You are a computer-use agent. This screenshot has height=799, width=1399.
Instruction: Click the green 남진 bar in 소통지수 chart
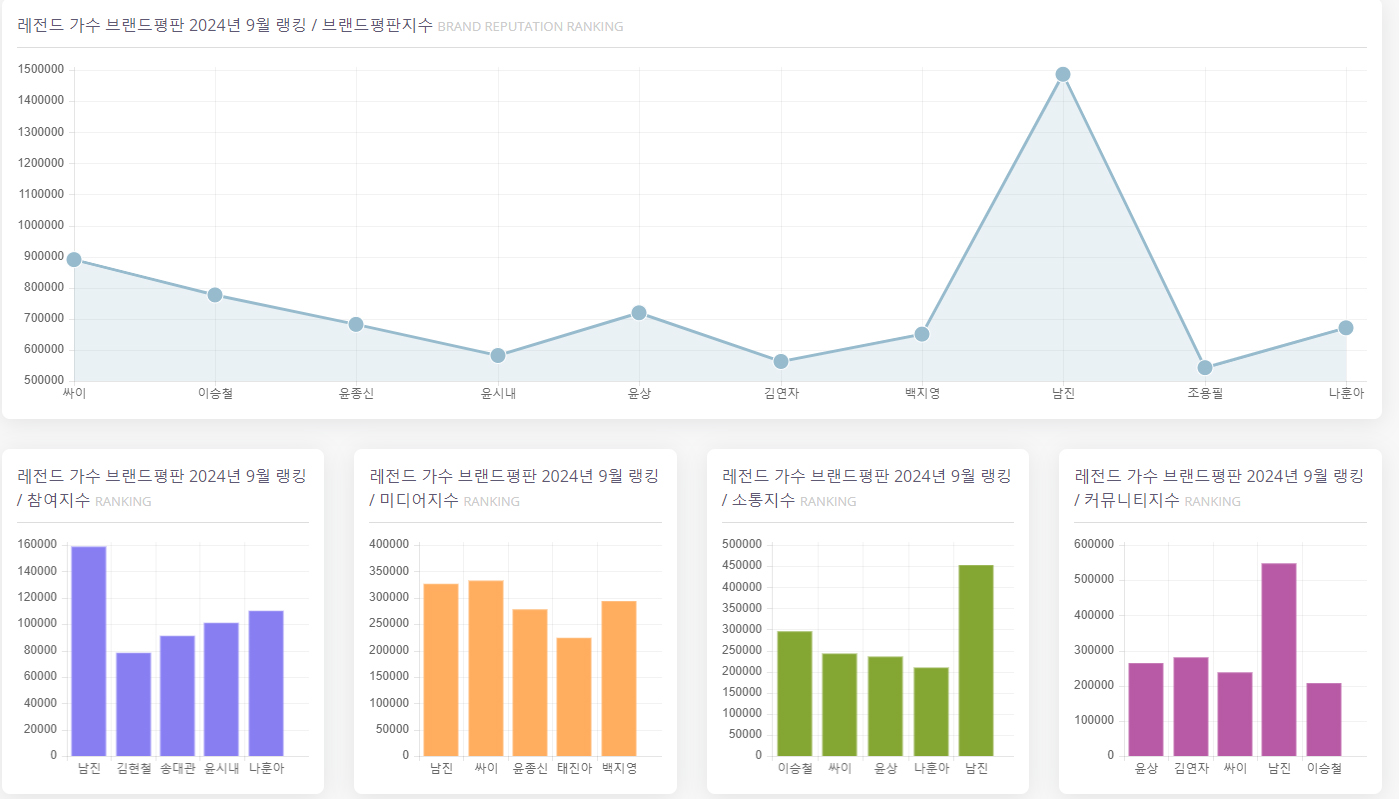[976, 660]
